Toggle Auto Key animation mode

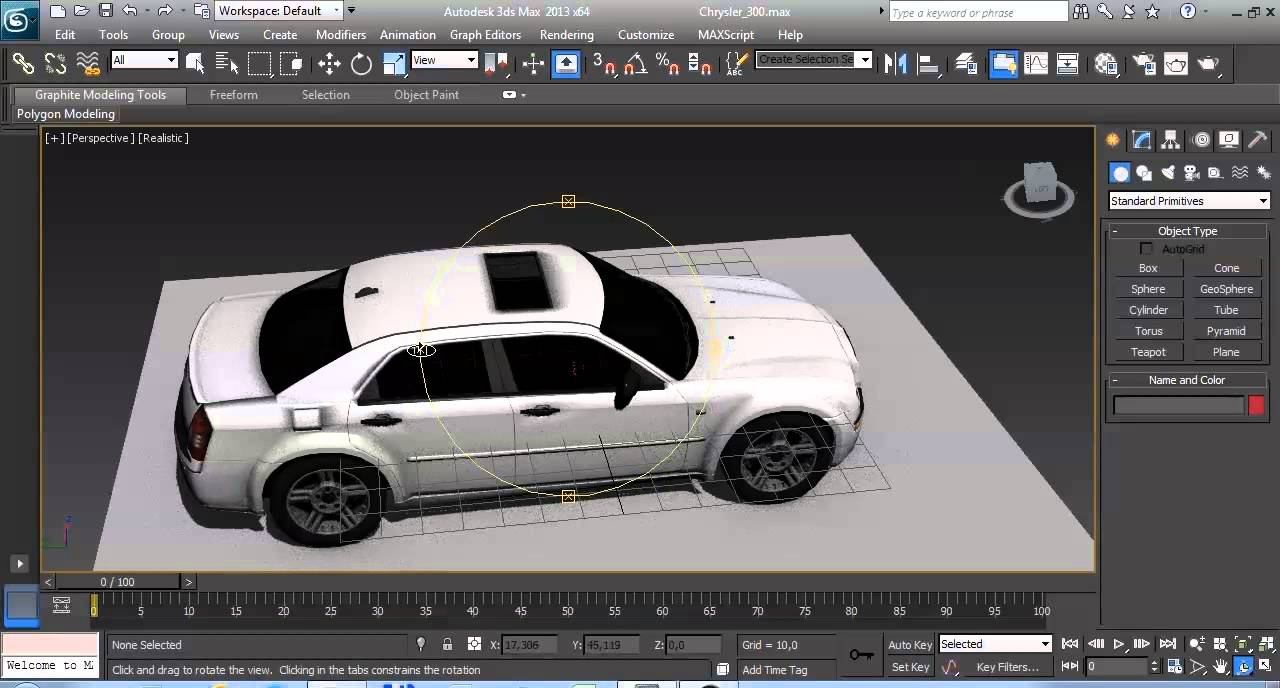[910, 645]
